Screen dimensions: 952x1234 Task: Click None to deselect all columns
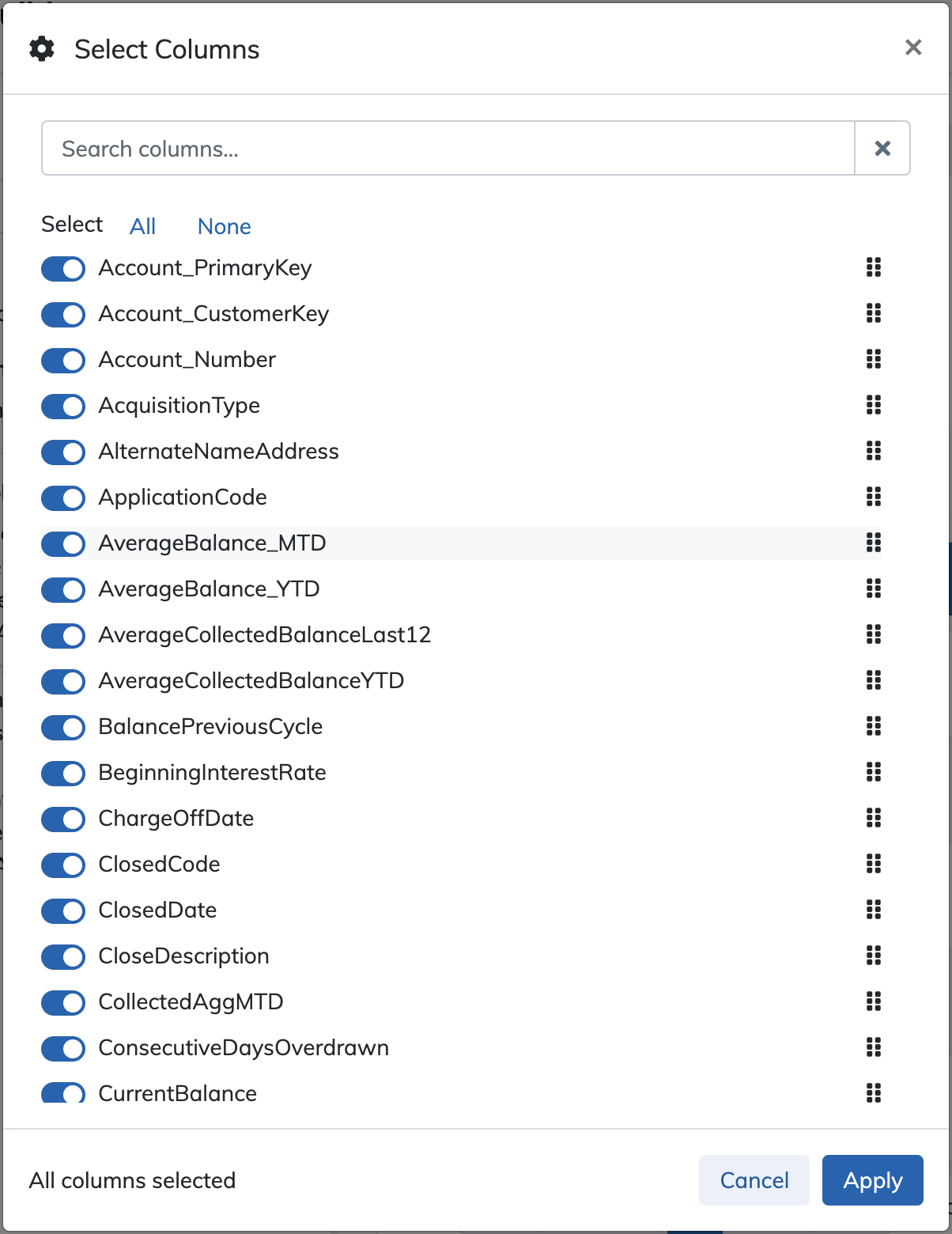point(225,226)
